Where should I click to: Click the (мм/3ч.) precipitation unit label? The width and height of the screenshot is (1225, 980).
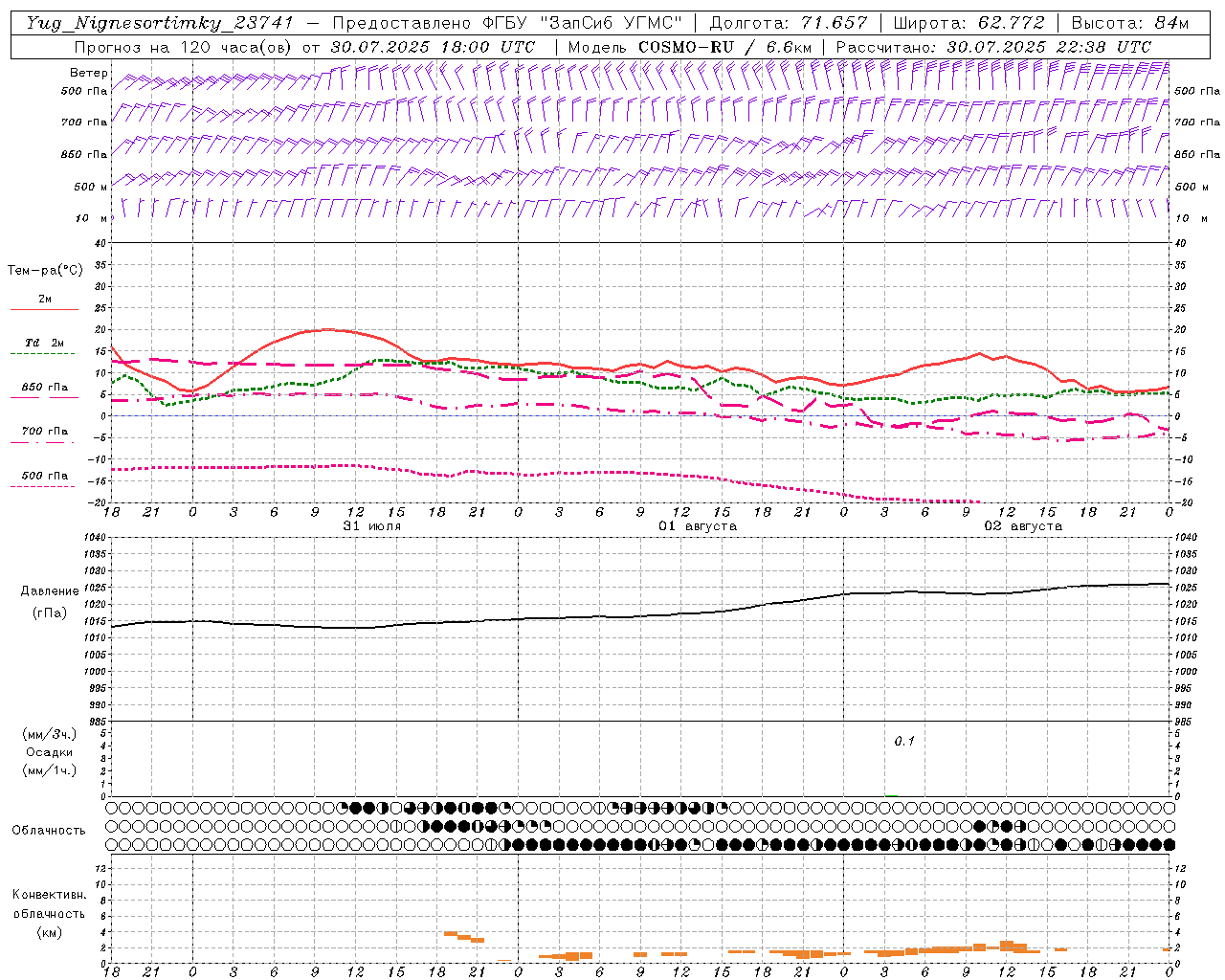click(50, 734)
